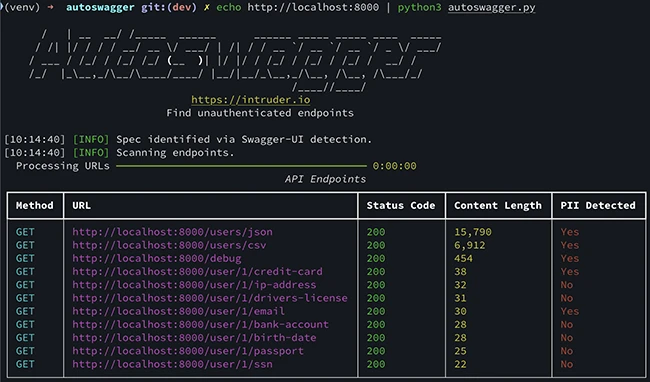Click PII 'Yes' in the email row
This screenshot has width=650, height=382.
pyautogui.click(x=570, y=312)
